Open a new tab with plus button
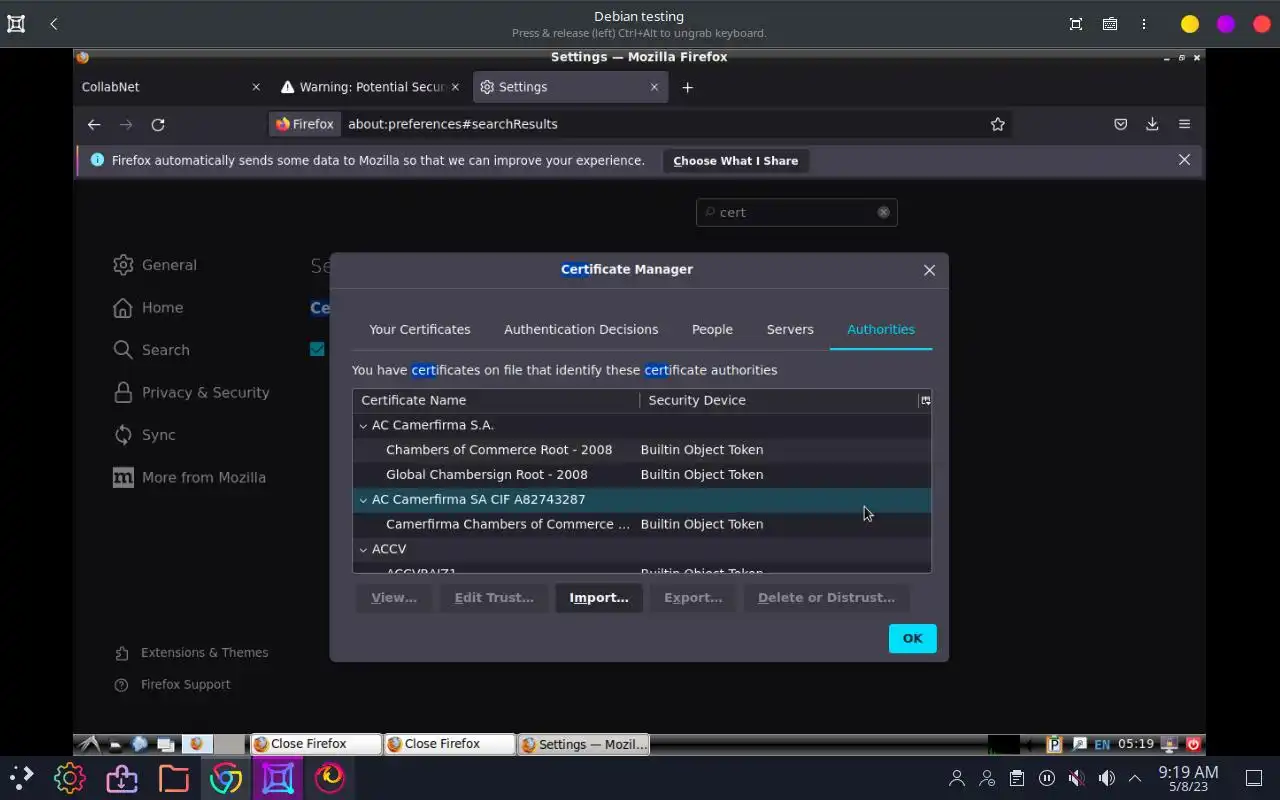The image size is (1280, 800). 687,87
